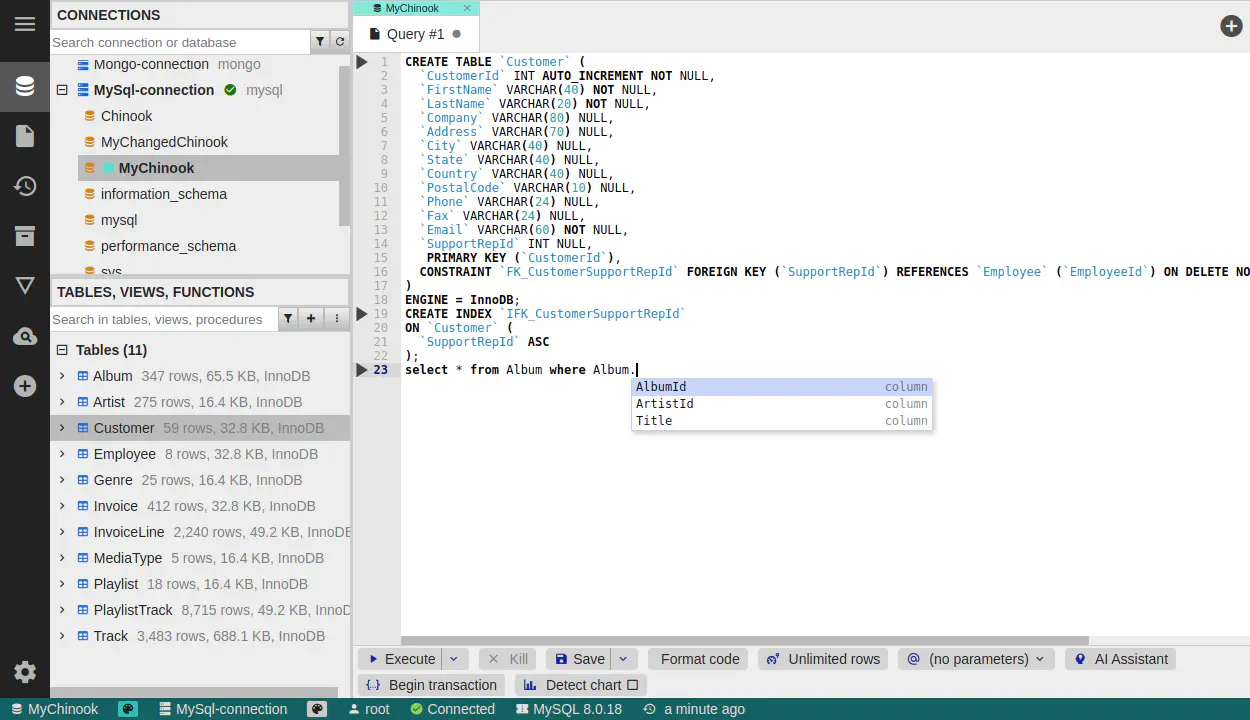Open the (no parameters) dropdown

tap(976, 659)
